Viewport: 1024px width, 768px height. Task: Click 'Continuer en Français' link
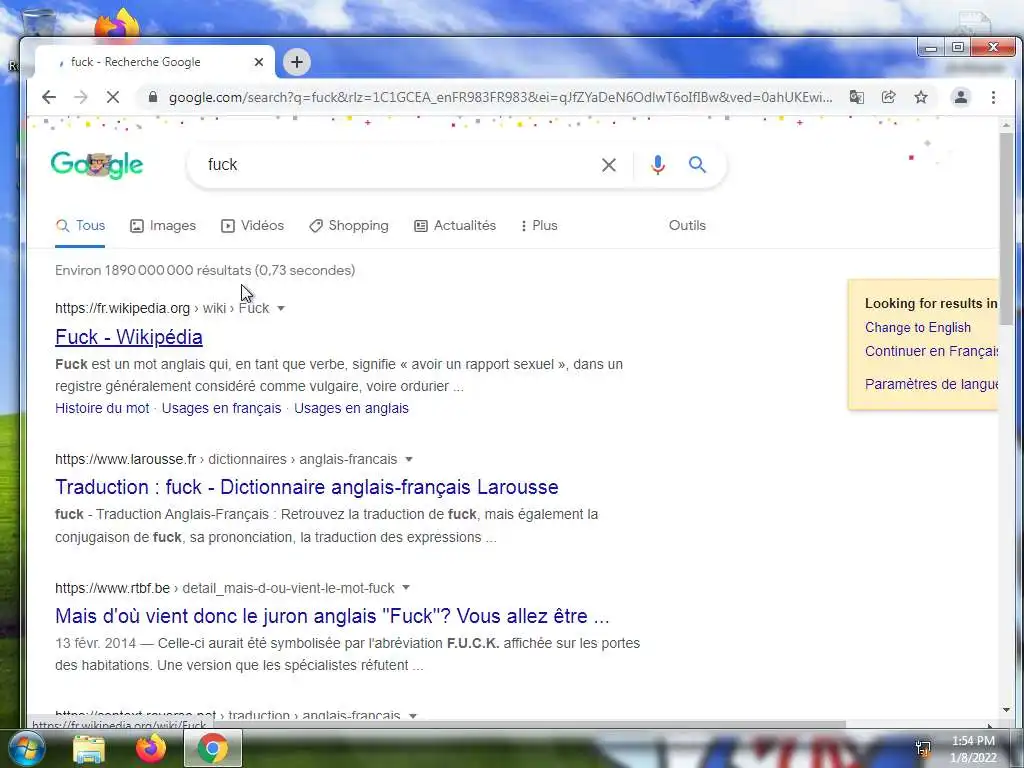pos(931,351)
